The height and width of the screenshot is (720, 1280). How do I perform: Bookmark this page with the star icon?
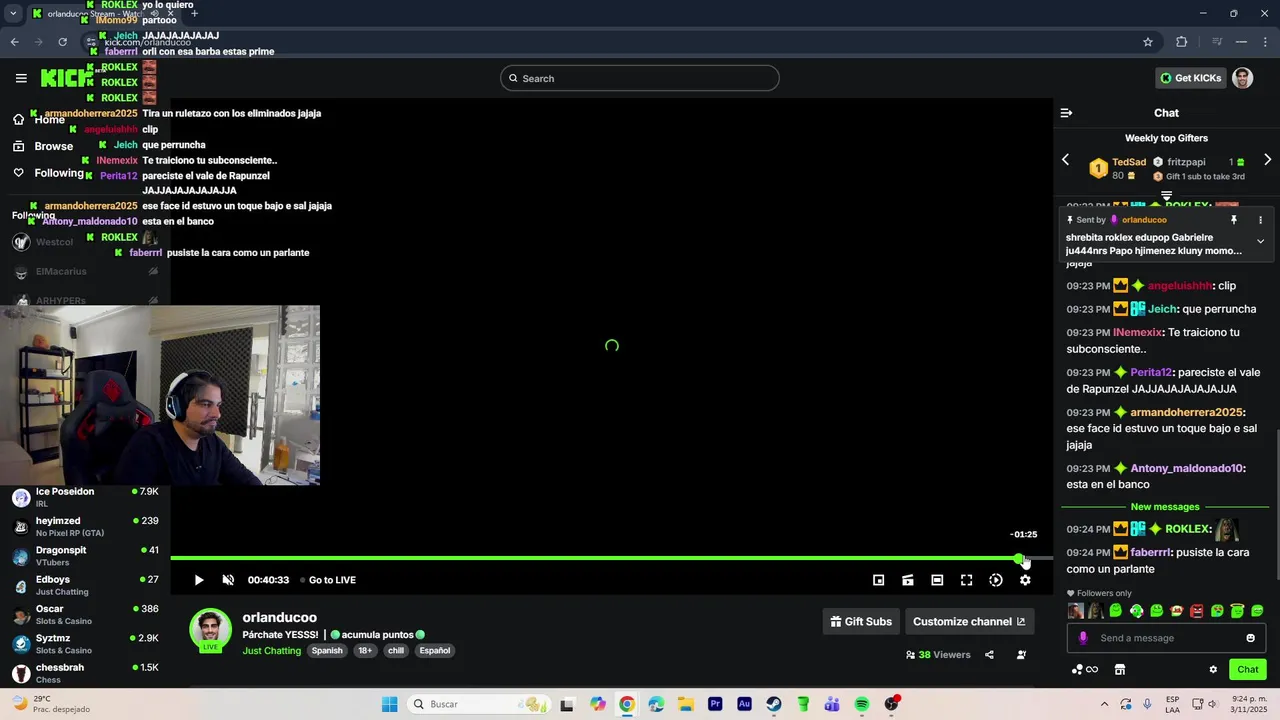tap(1148, 42)
